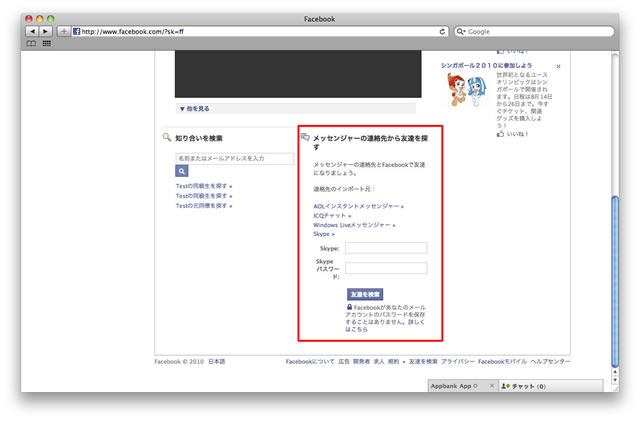The width and height of the screenshot is (640, 421).
Task: Click the scrollbar down arrow
Action: [615, 380]
